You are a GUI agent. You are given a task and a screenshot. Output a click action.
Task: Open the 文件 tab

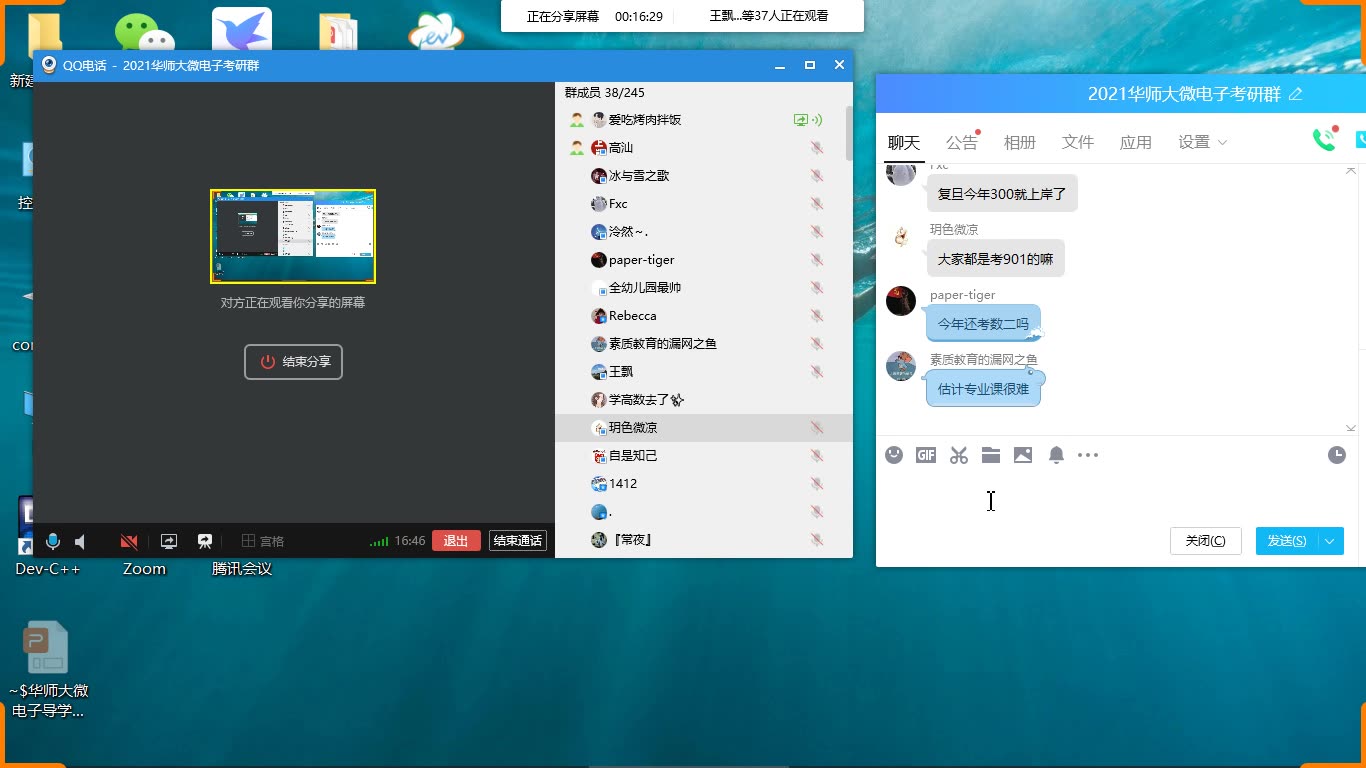coord(1078,142)
